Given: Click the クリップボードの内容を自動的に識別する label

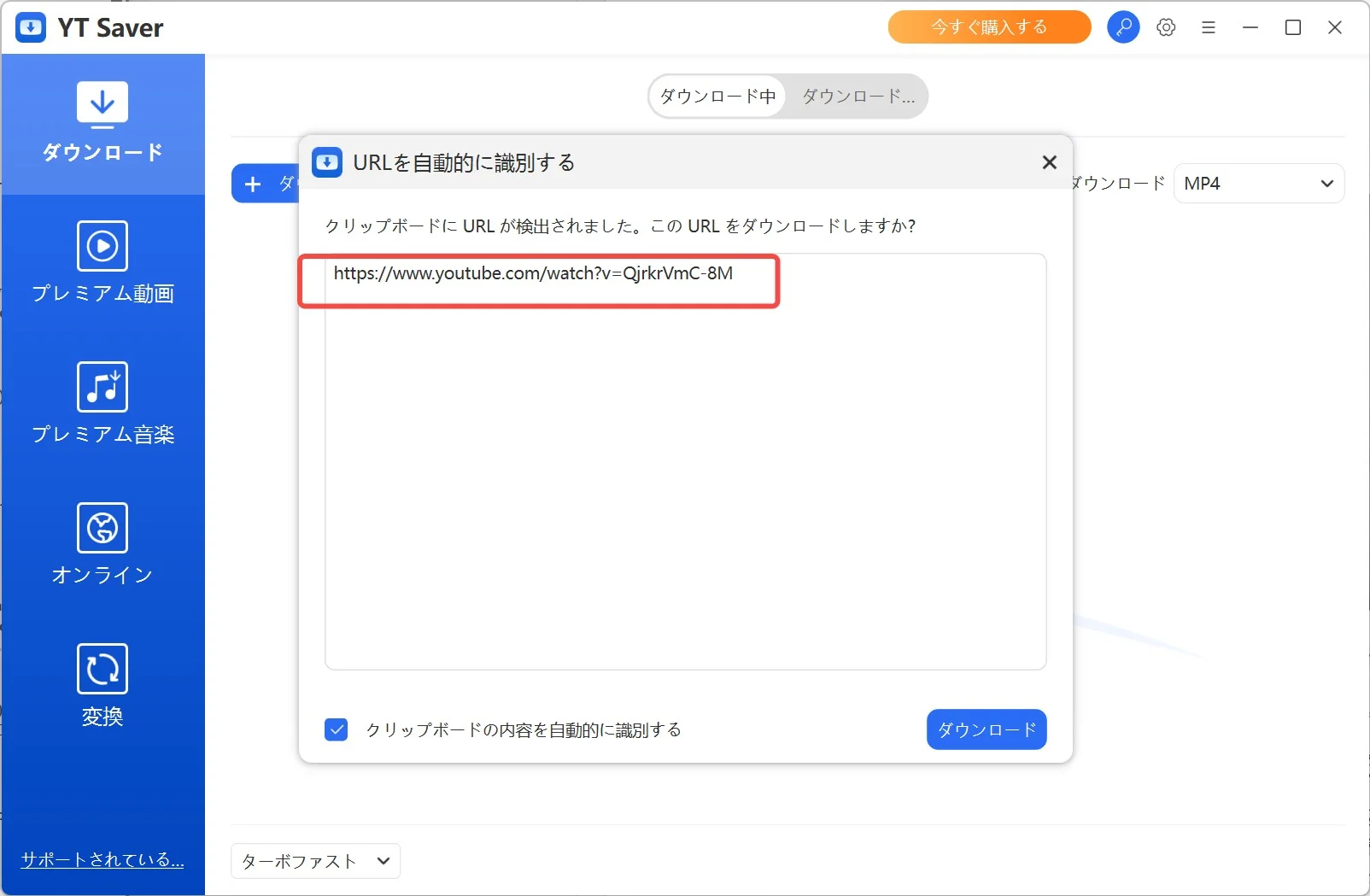Looking at the screenshot, I should (524, 730).
